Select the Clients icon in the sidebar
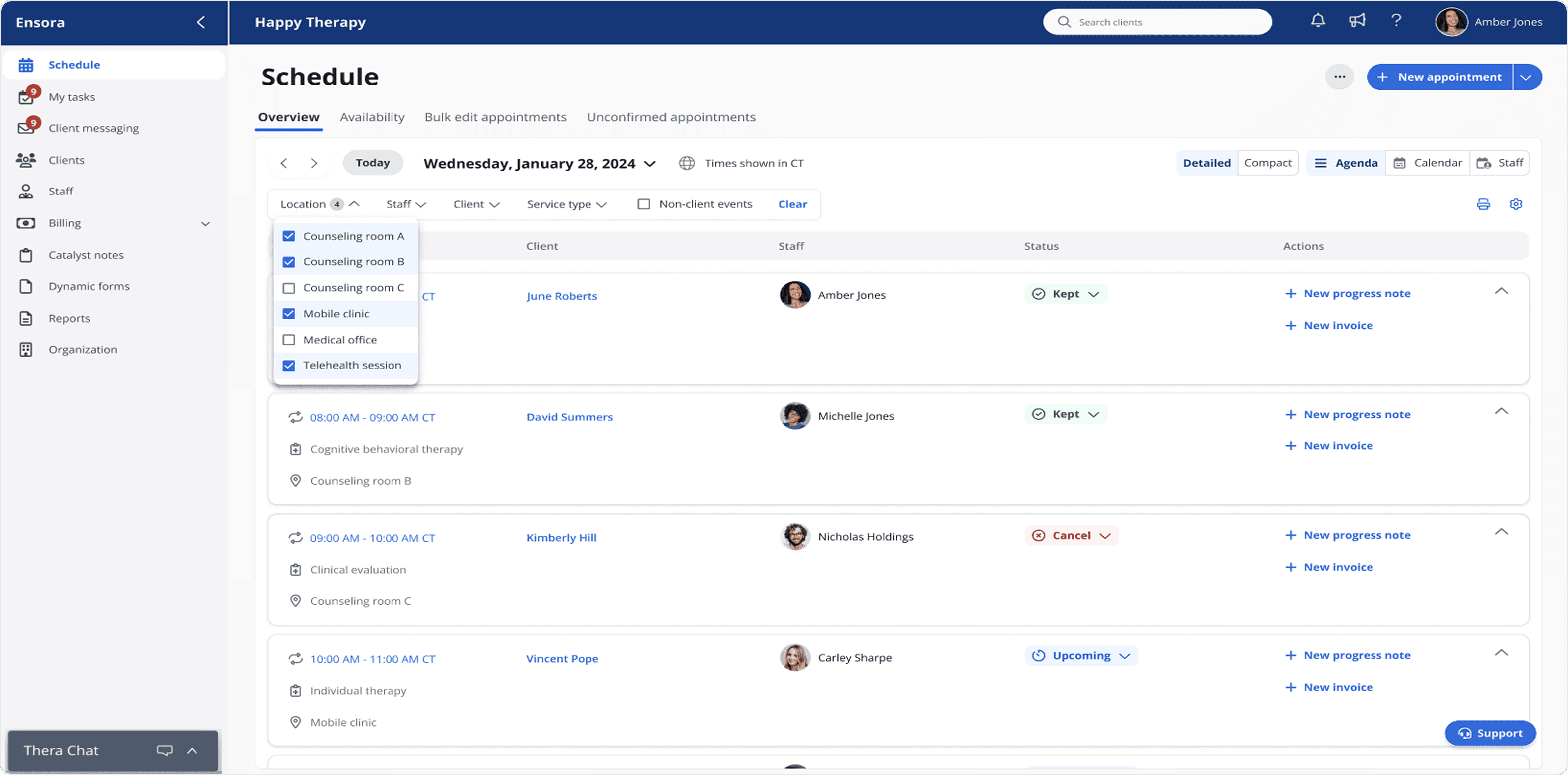 click(x=25, y=160)
